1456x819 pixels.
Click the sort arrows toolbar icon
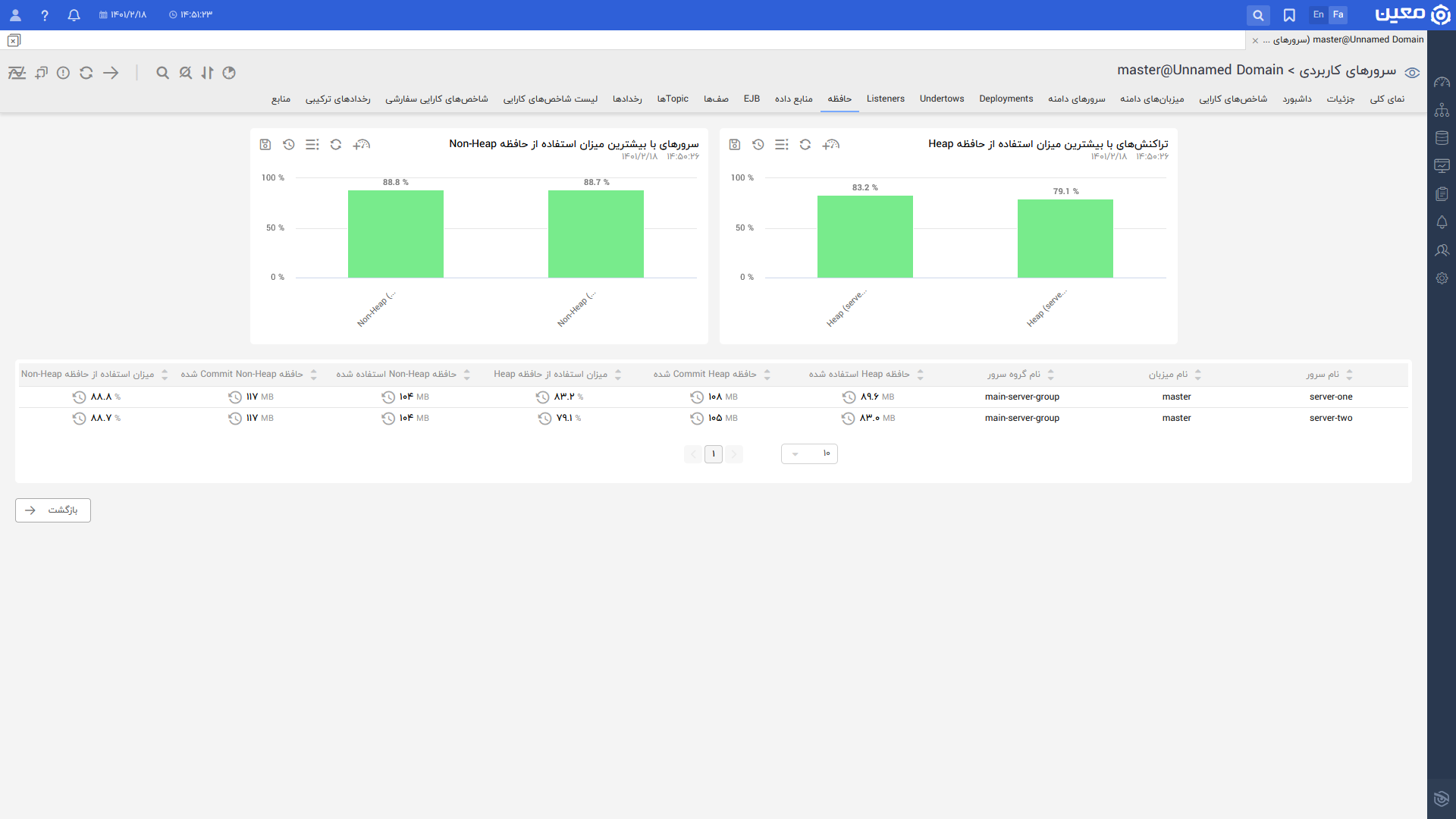tap(207, 73)
